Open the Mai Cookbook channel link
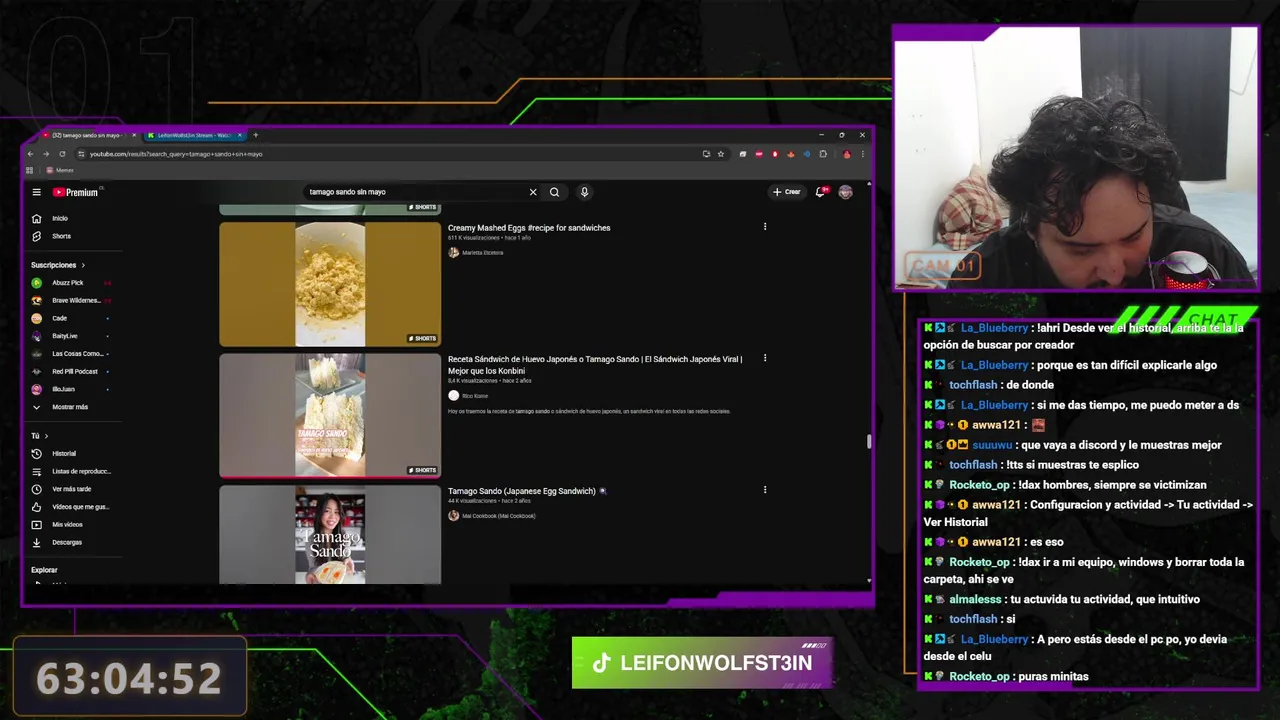The width and height of the screenshot is (1280, 720). coord(498,516)
